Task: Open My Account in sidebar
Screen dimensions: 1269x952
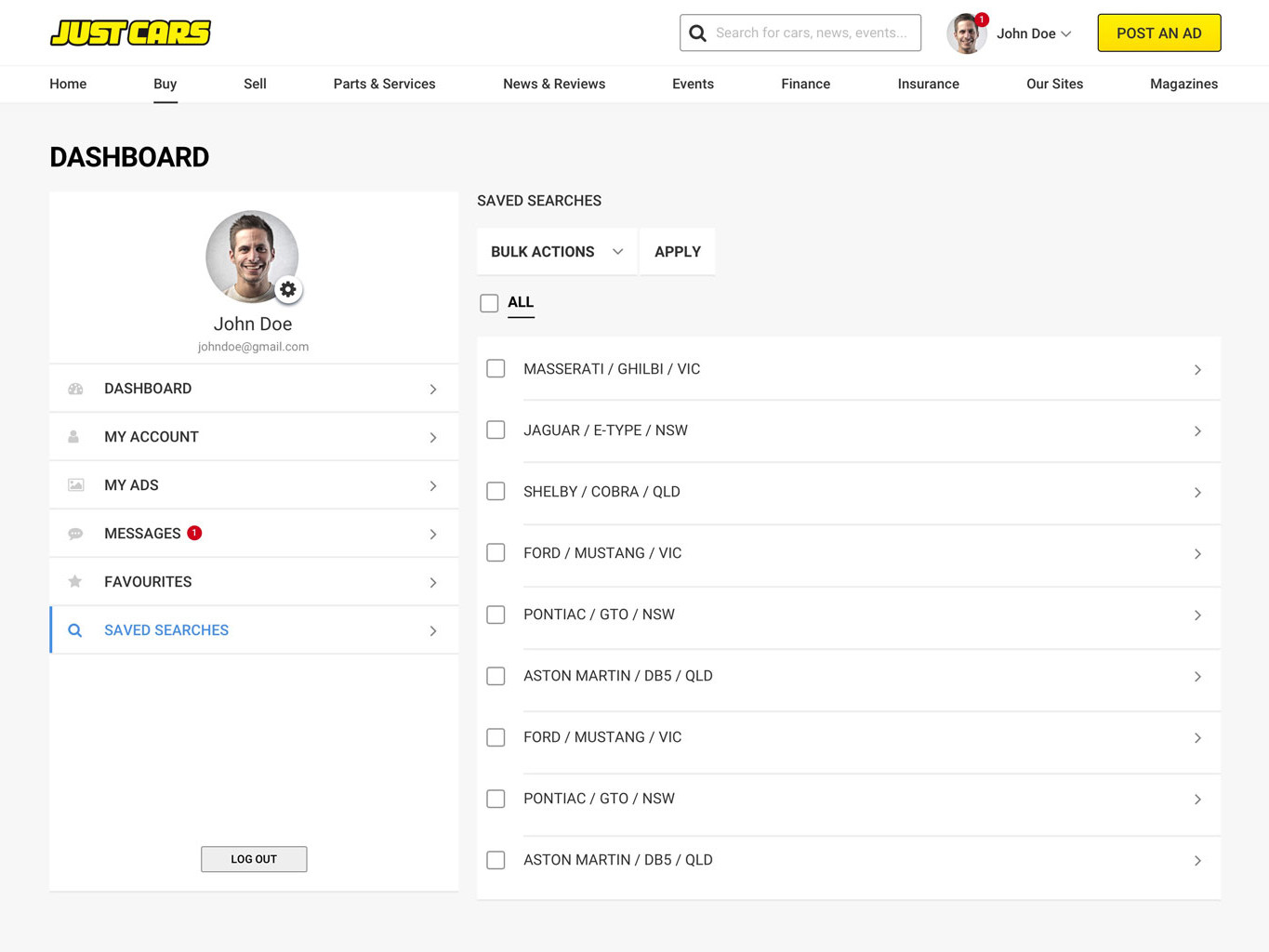Action: coord(254,437)
